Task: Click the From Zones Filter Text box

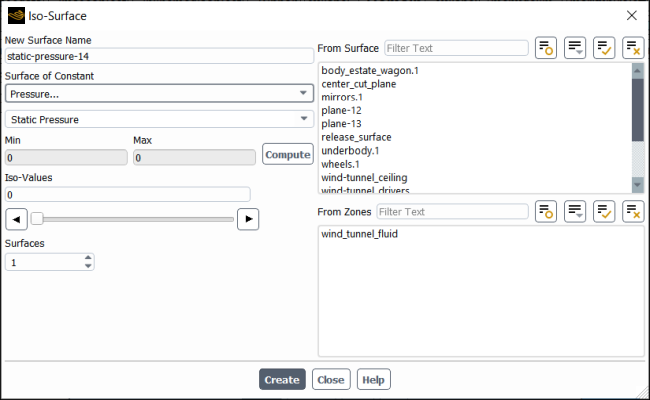Action: (x=452, y=212)
